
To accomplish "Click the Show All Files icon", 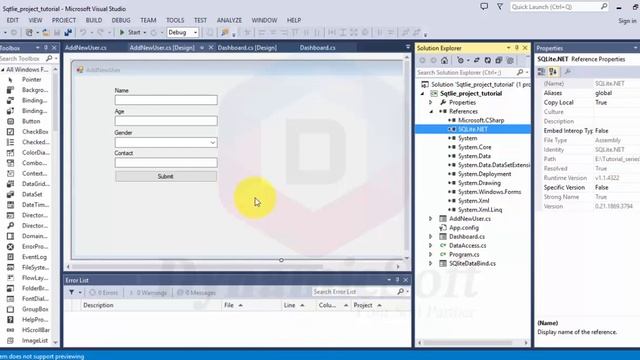I will [510, 60].
